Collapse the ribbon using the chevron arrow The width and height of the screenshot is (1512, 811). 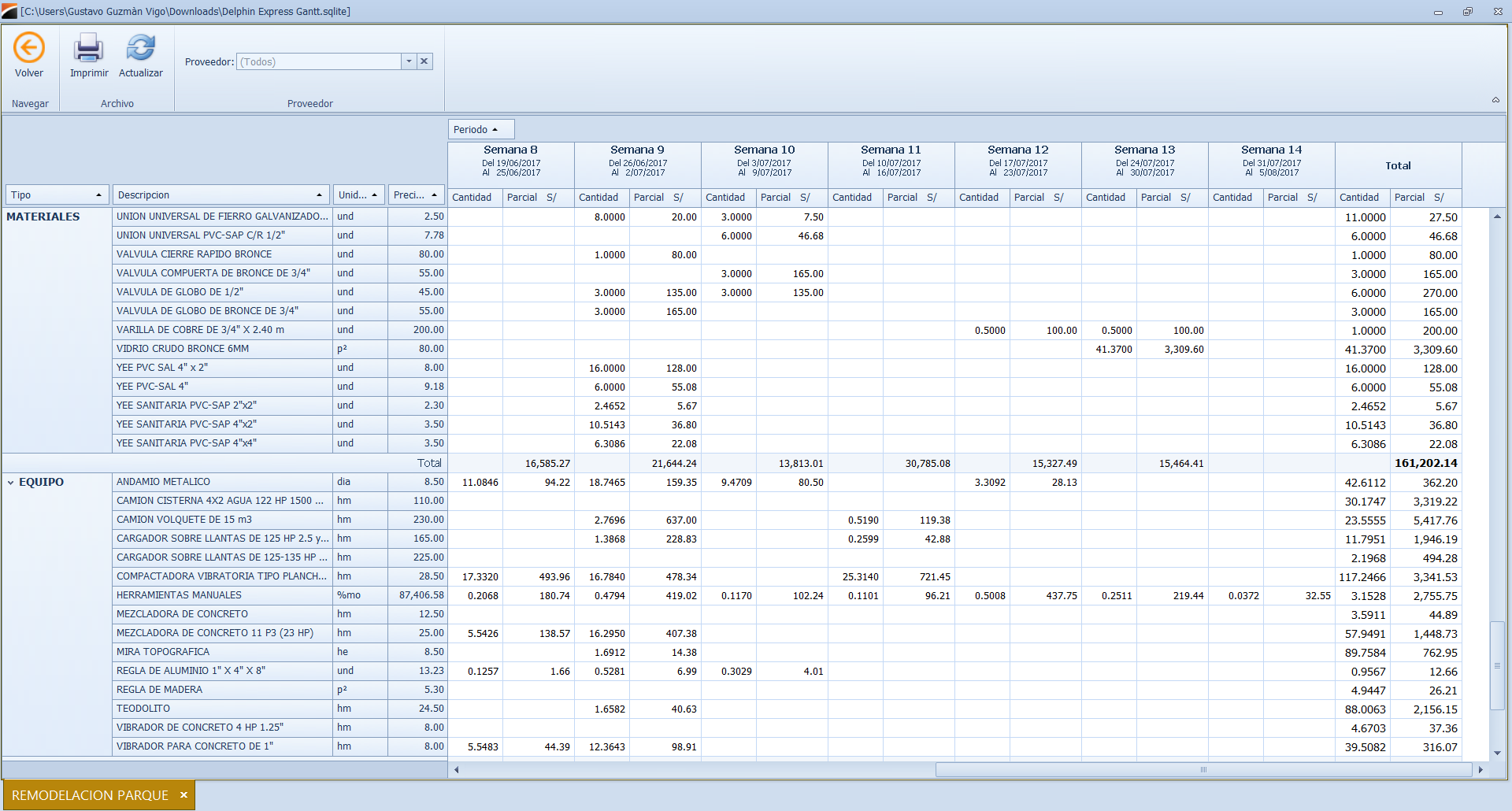(1495, 100)
